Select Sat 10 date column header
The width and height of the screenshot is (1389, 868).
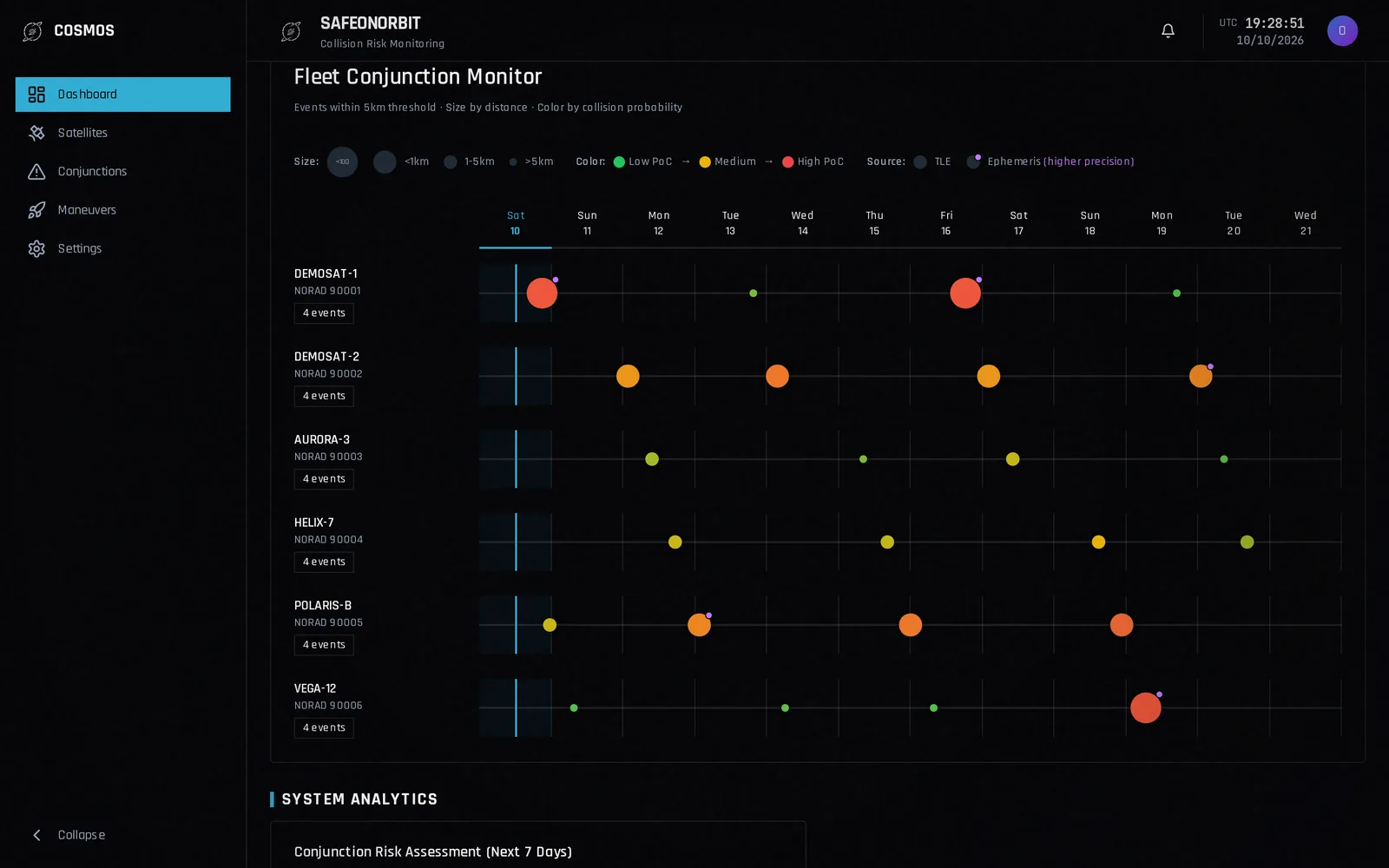pyautogui.click(x=516, y=223)
